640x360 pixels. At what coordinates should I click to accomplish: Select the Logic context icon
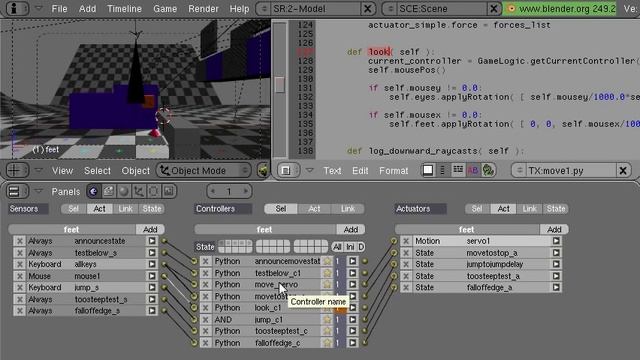pyautogui.click(x=93, y=191)
